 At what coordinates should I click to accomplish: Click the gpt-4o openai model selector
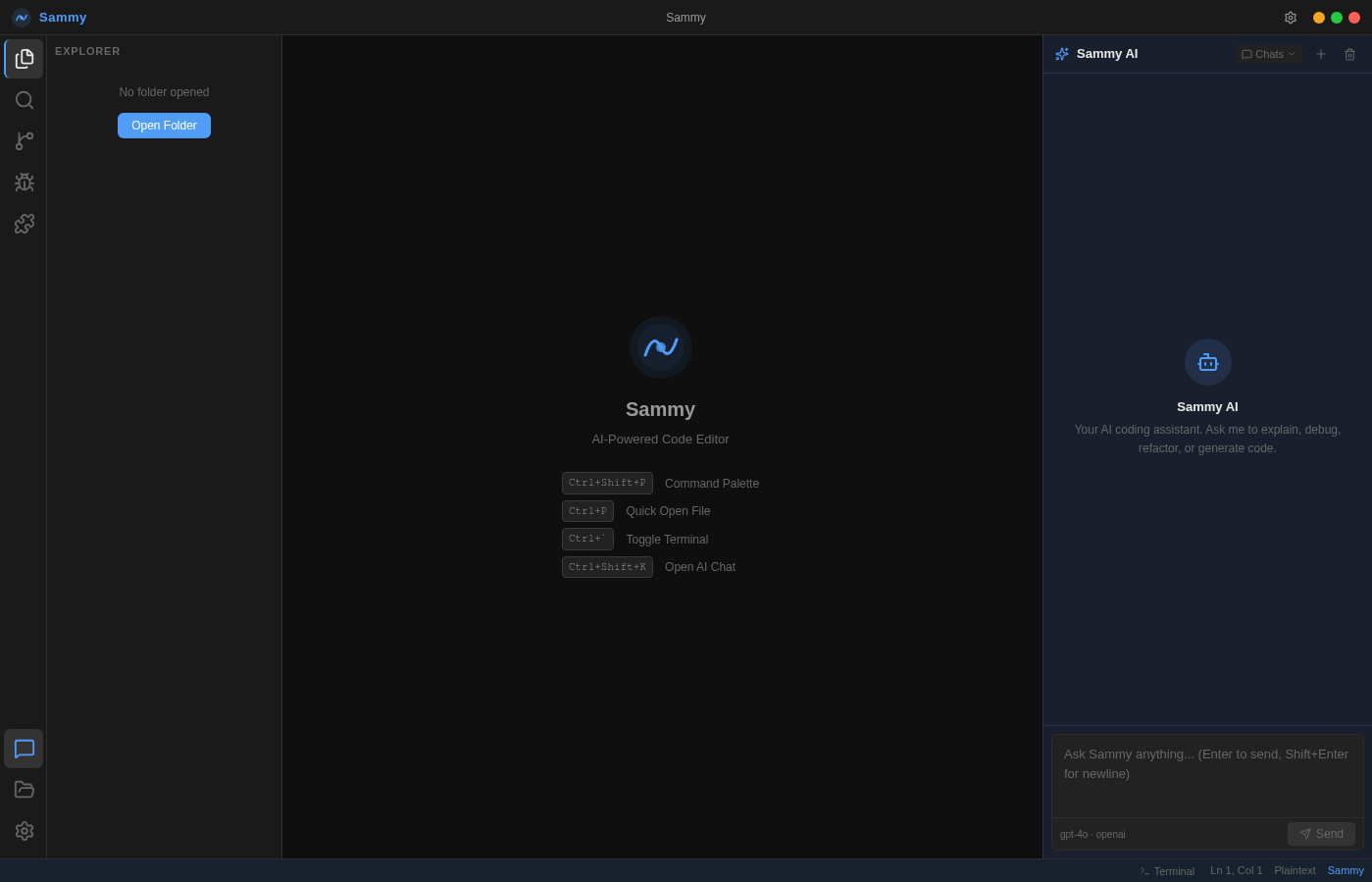click(x=1091, y=834)
